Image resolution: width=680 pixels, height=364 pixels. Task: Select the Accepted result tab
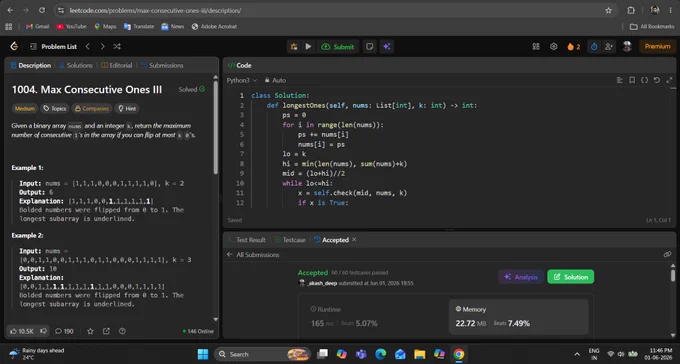point(331,240)
